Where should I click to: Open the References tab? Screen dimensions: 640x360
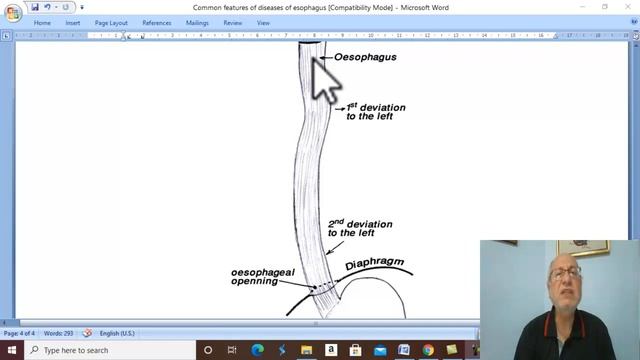(157, 23)
